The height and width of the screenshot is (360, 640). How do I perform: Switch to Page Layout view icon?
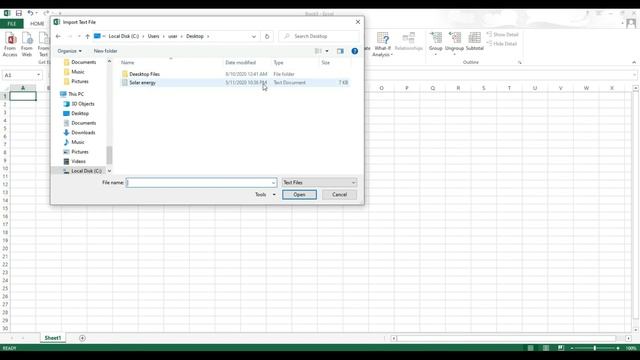click(546, 348)
